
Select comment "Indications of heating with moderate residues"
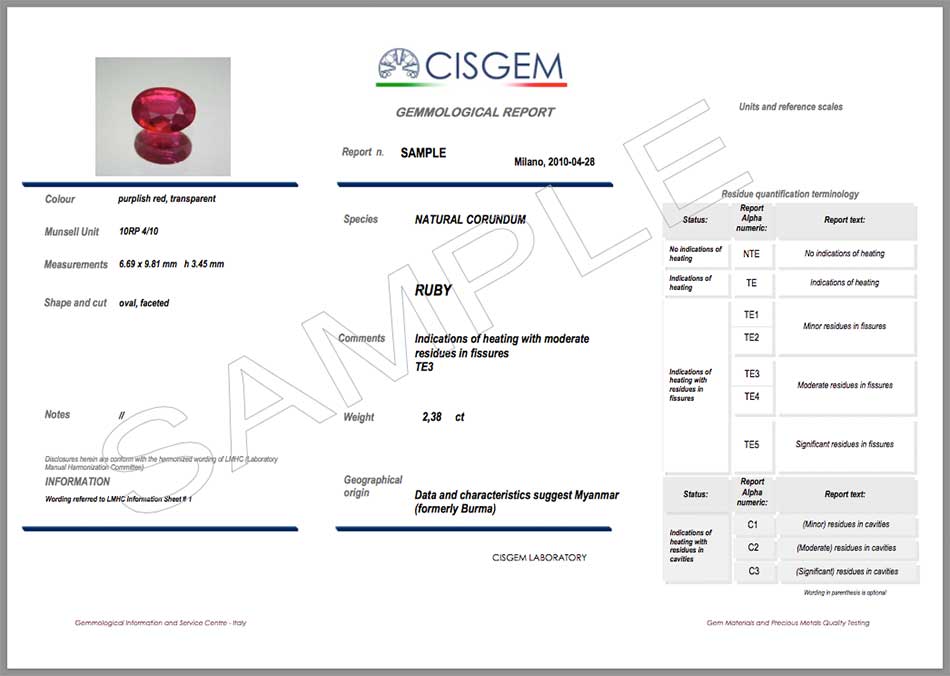tap(502, 346)
